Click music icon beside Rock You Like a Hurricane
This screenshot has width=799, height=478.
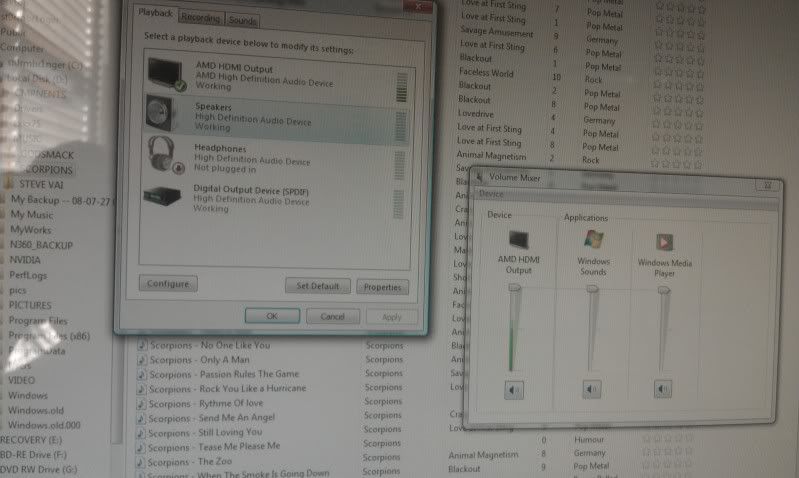(x=141, y=389)
